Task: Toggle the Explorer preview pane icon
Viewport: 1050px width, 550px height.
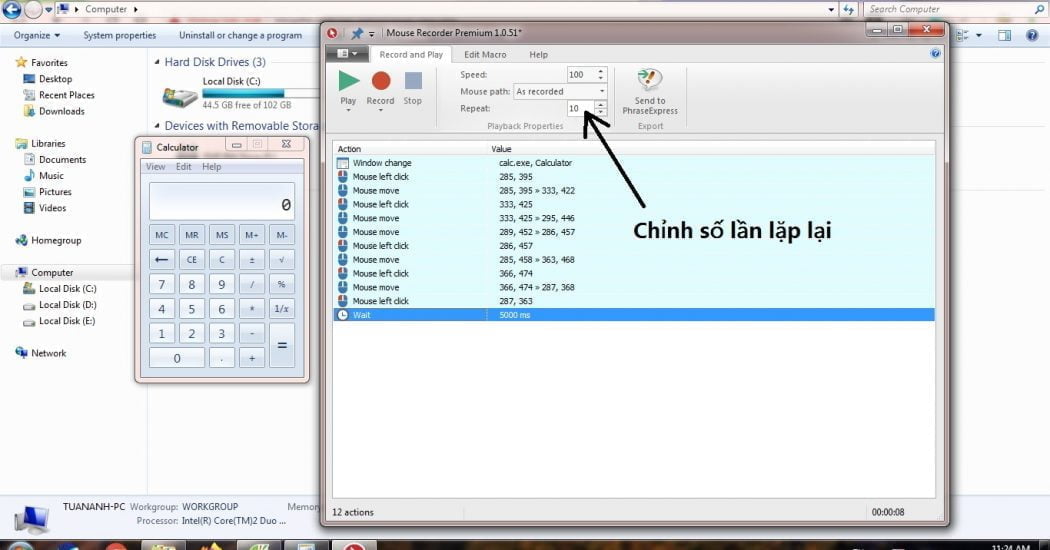Action: (1004, 36)
